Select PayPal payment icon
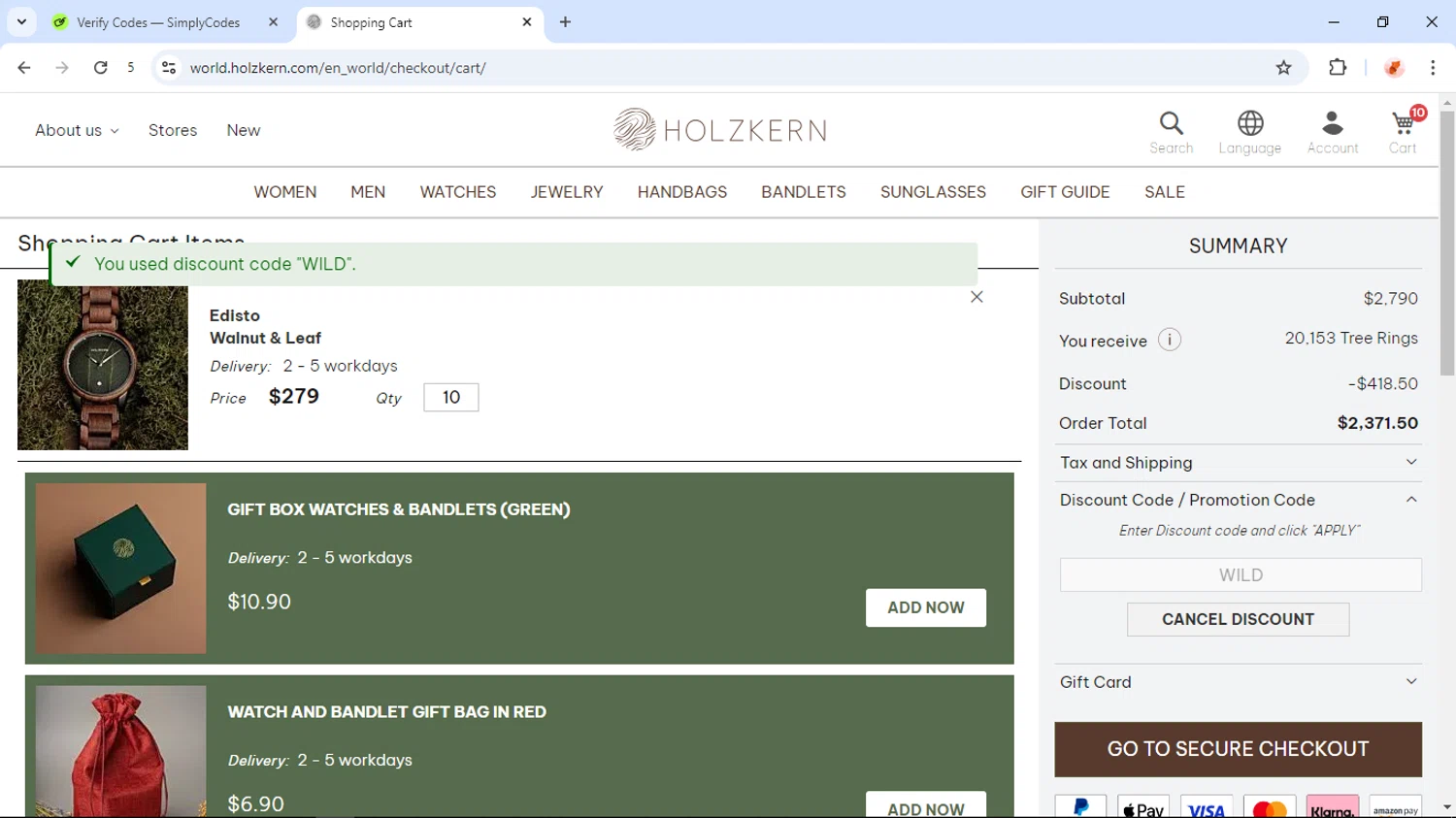 pos(1080,807)
